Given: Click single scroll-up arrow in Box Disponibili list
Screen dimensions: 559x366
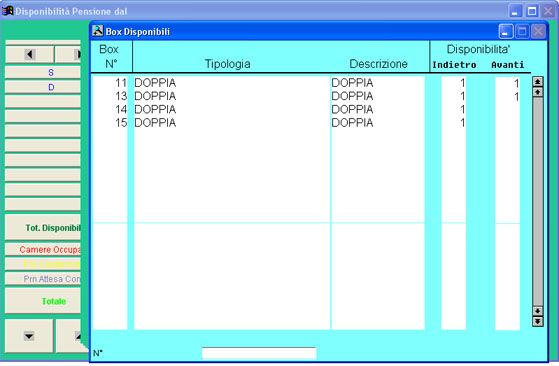Looking at the screenshot, I should (x=538, y=92).
